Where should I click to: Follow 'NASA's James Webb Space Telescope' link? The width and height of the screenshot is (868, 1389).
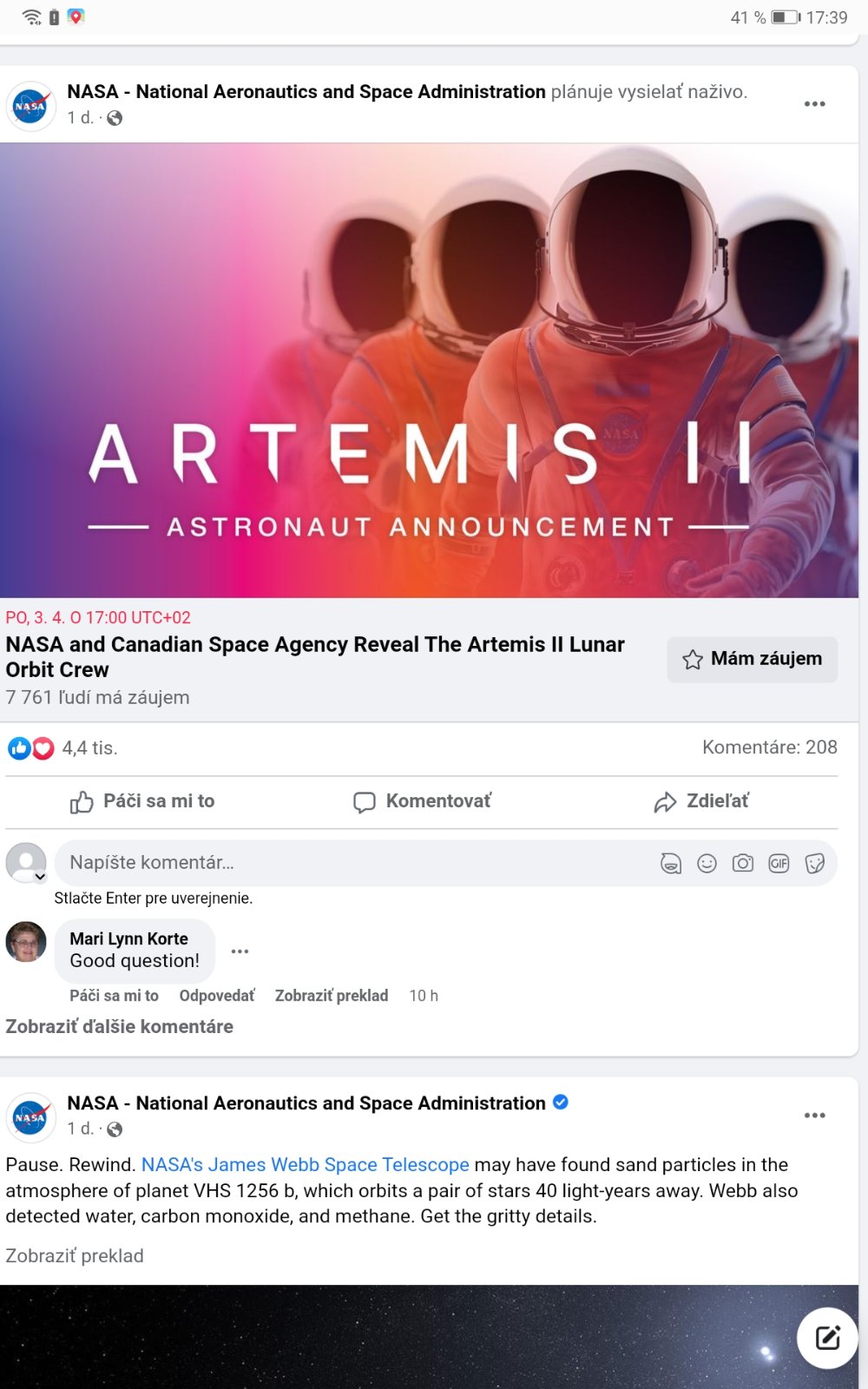[305, 1165]
